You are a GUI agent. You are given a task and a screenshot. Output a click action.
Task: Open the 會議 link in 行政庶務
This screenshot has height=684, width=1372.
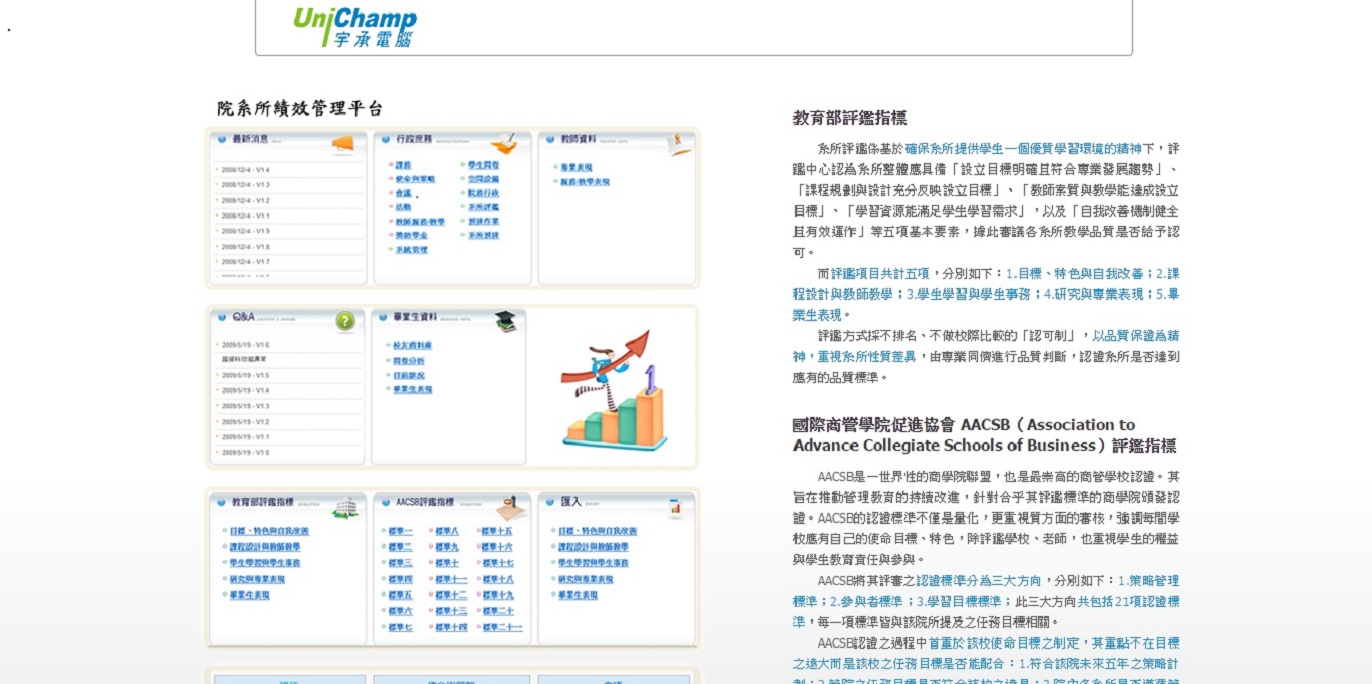coord(403,193)
